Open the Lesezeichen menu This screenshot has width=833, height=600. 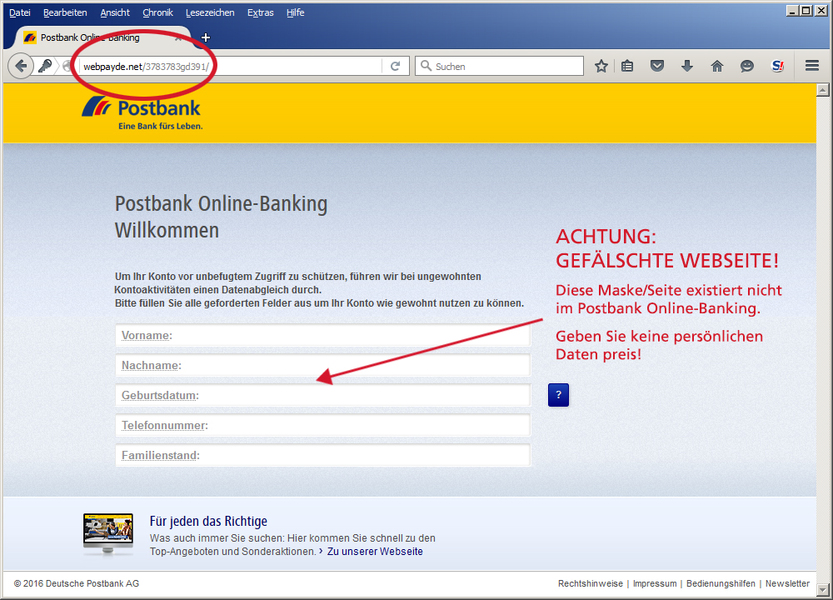[x=210, y=12]
